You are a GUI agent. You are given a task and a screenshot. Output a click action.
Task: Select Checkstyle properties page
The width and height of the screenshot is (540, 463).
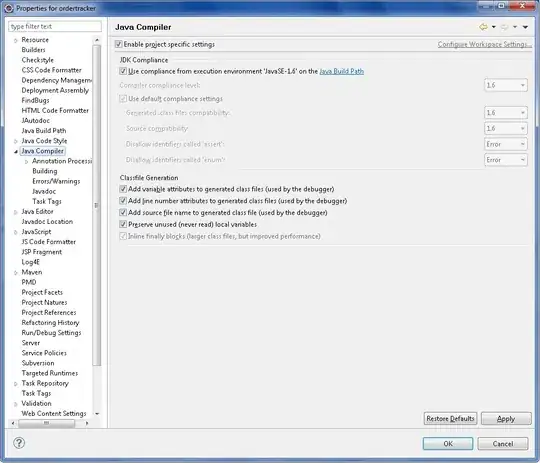point(38,60)
